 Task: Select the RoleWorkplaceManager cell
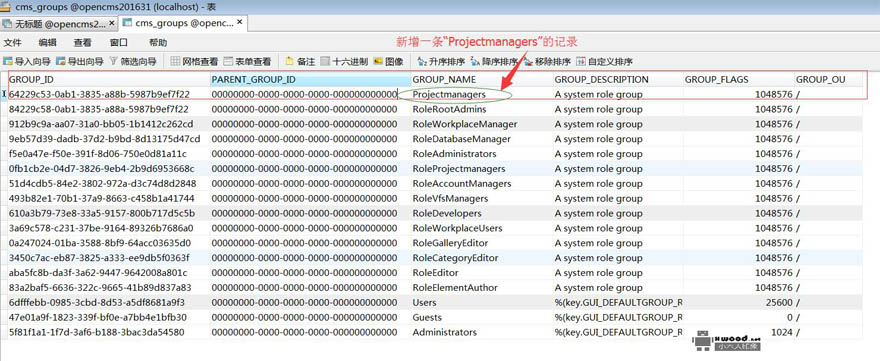pos(482,124)
